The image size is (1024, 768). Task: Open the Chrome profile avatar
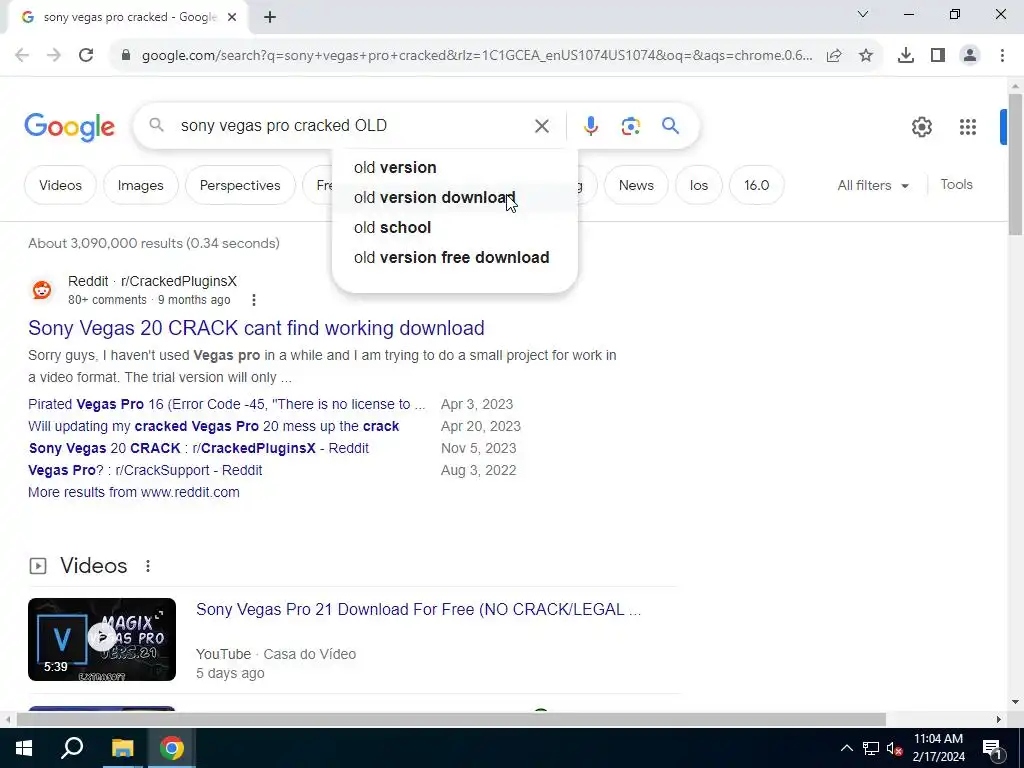pos(970,56)
